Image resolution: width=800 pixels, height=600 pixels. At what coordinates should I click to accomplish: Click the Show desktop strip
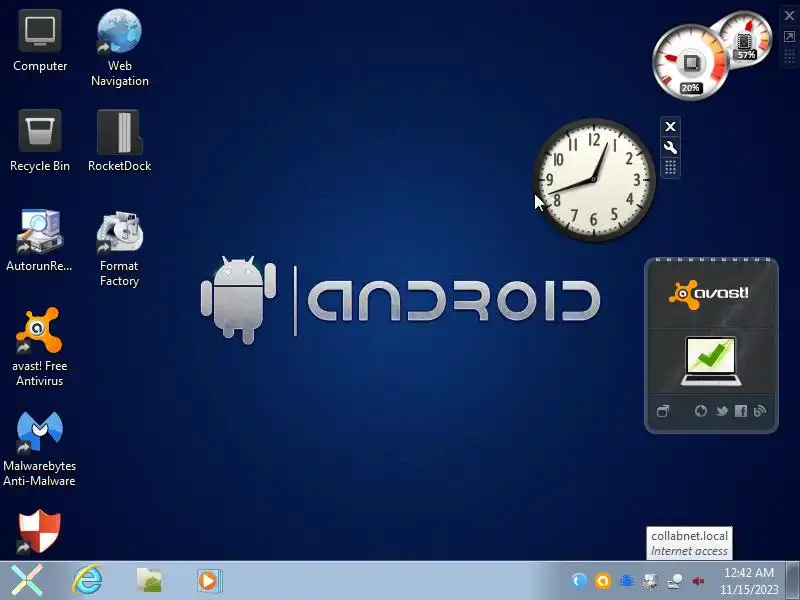793,581
